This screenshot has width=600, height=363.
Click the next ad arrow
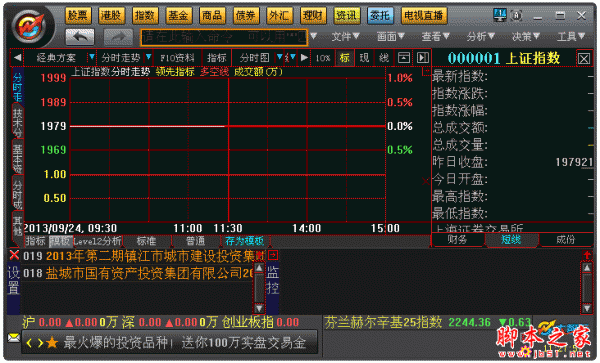40,343
